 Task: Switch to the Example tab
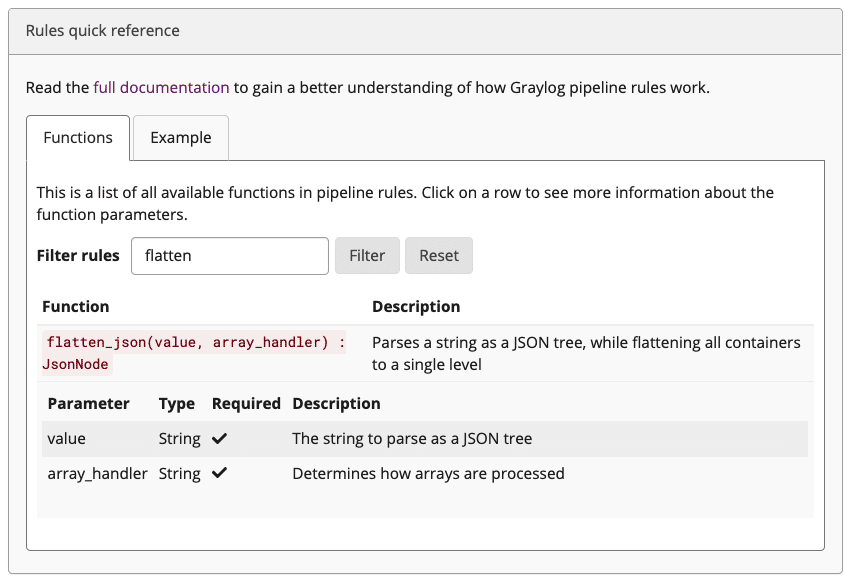180,137
